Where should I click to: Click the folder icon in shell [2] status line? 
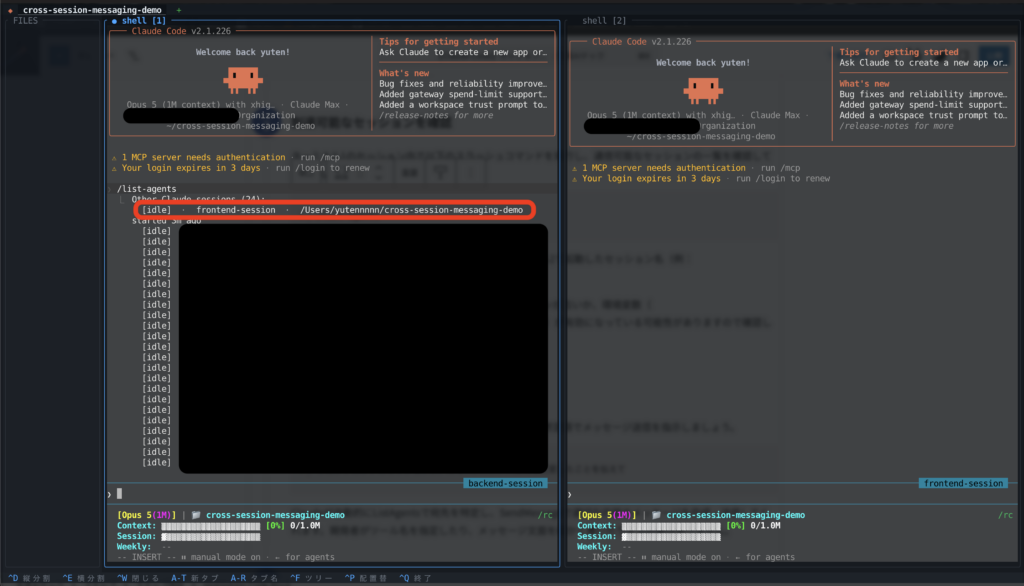click(656, 515)
